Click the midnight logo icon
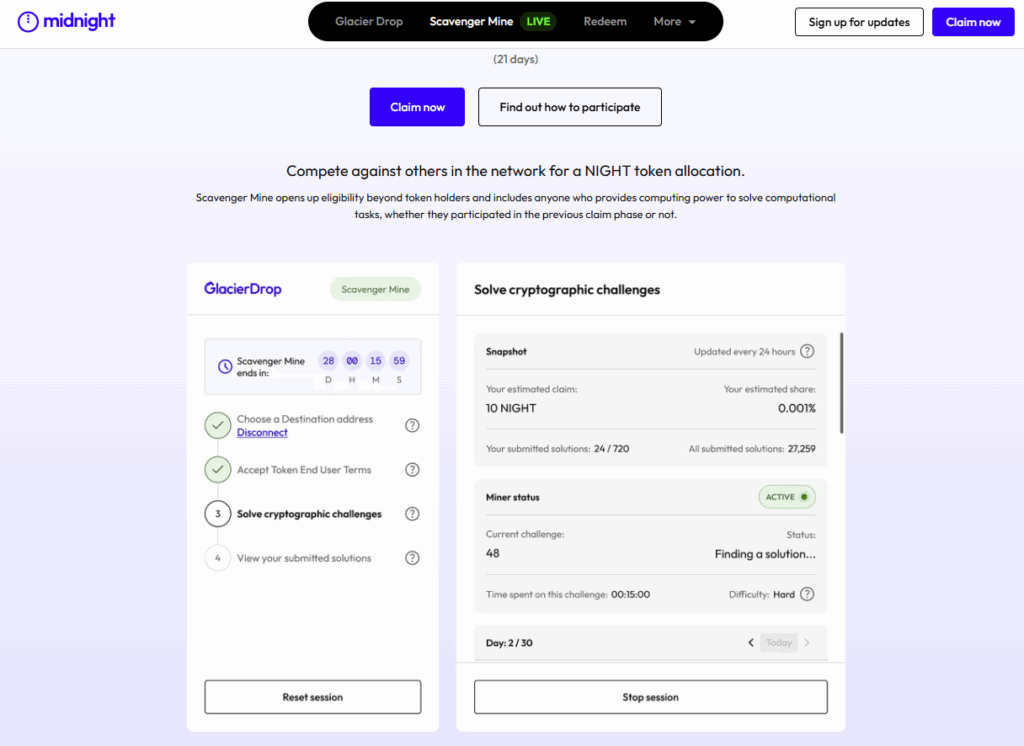Viewport: 1024px width, 746px height. [x=29, y=21]
